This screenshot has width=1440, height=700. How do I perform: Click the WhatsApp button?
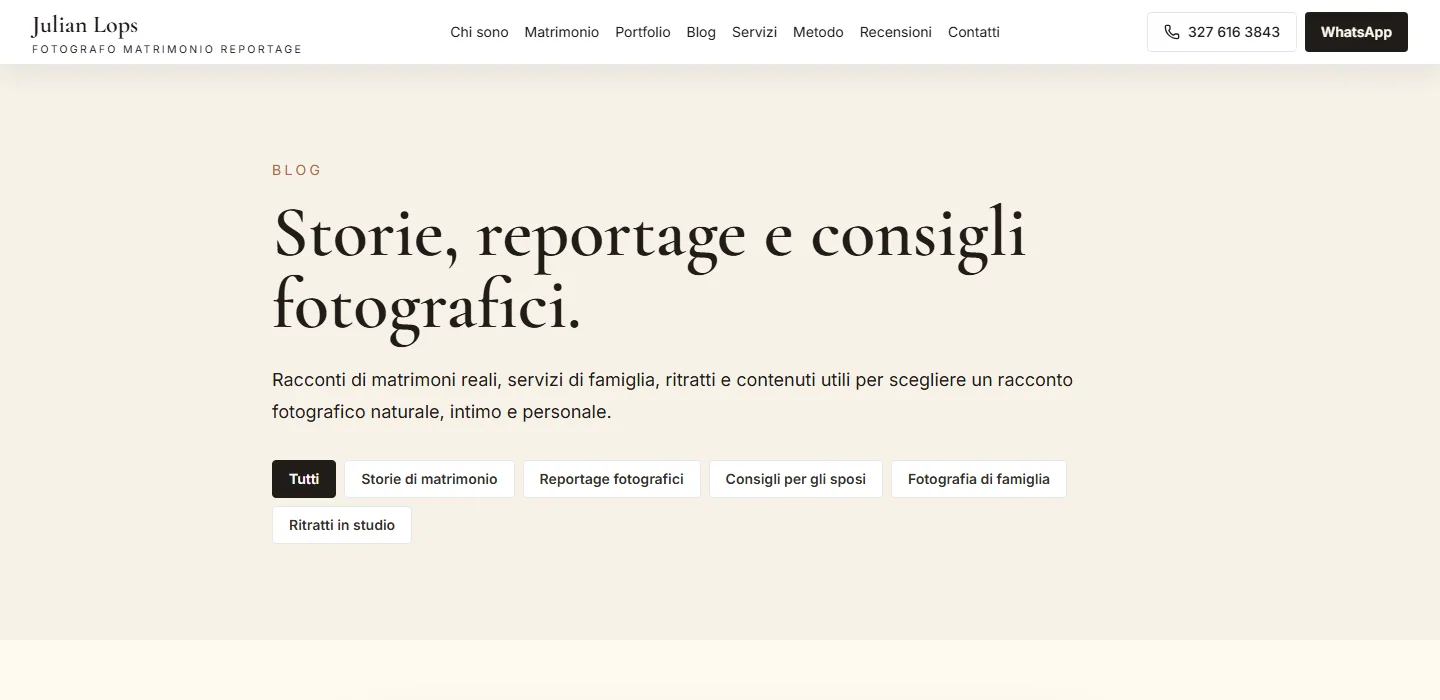[1356, 32]
